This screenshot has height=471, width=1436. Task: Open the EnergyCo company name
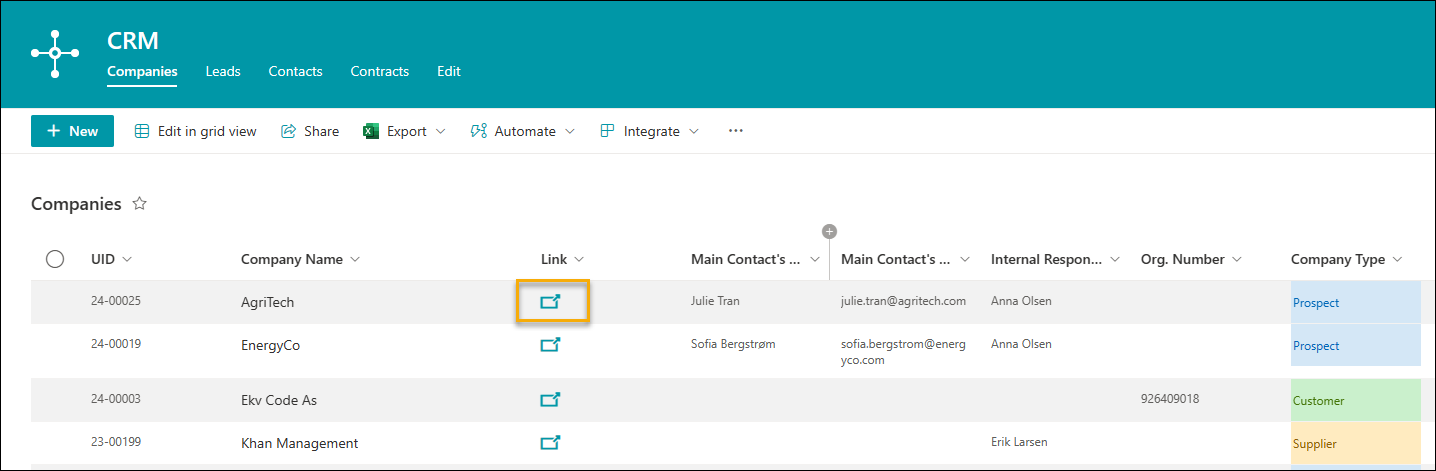(x=270, y=346)
